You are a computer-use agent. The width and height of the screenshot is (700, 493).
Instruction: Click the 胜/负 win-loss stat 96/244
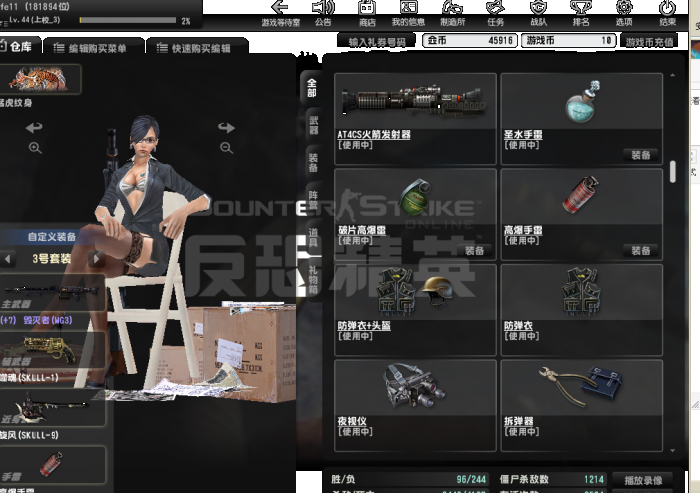(x=471, y=480)
